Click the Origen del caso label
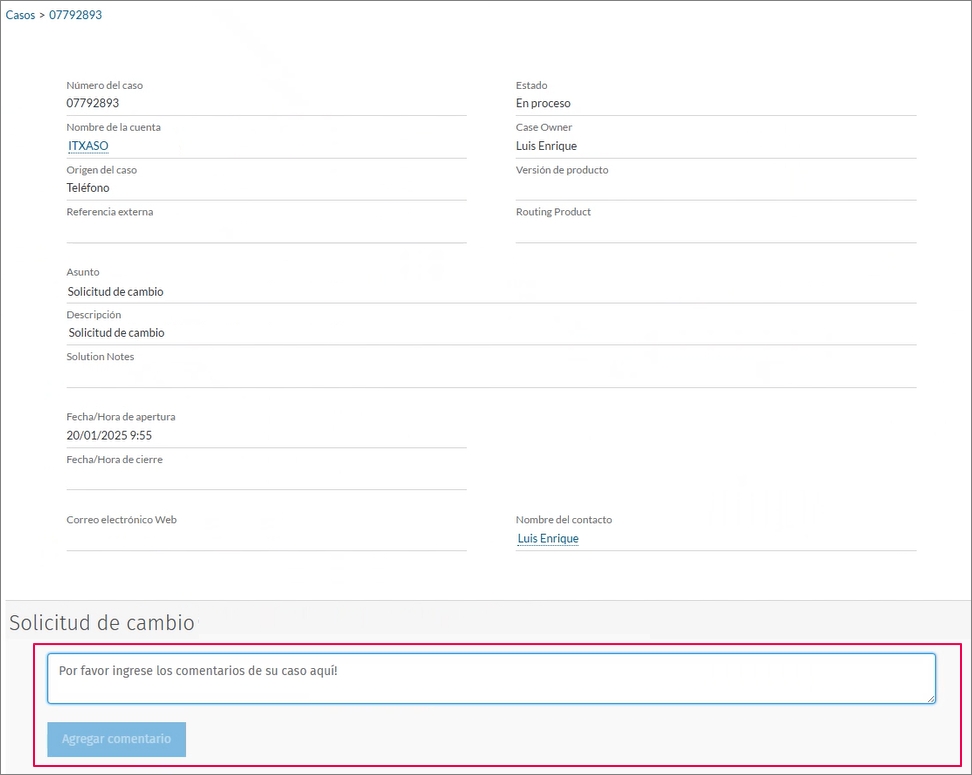This screenshot has width=972, height=775. 102,170
